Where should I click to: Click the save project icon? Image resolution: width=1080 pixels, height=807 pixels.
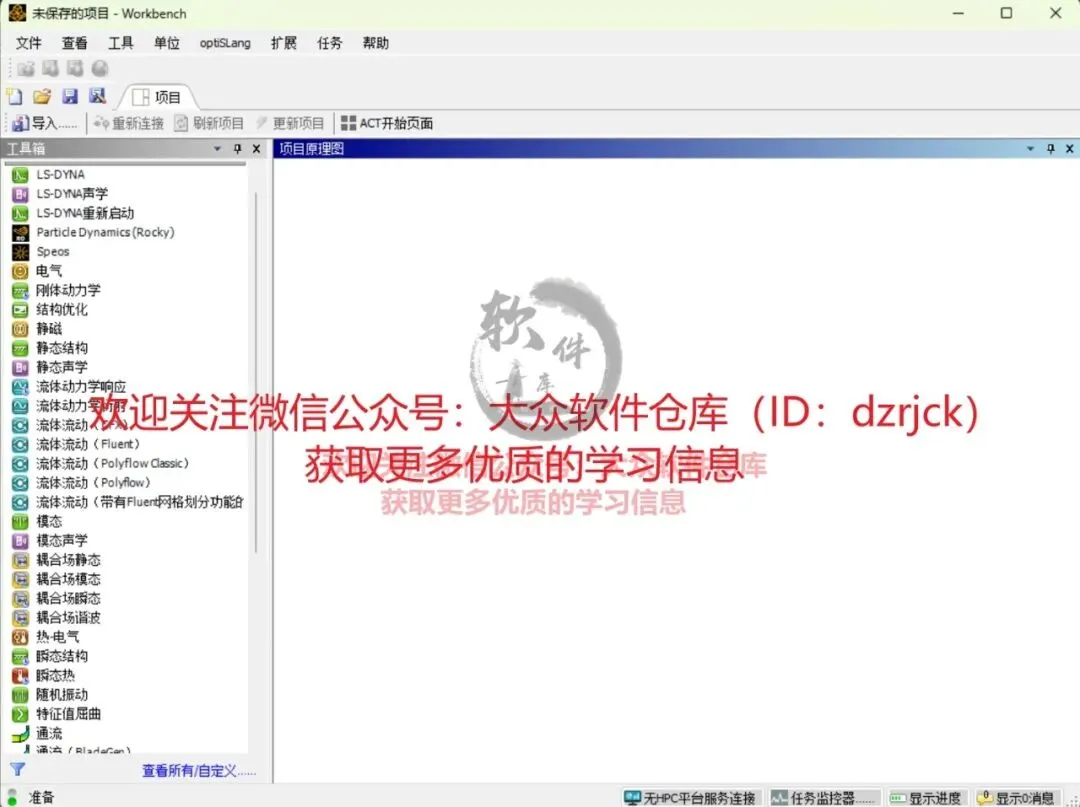pos(70,96)
